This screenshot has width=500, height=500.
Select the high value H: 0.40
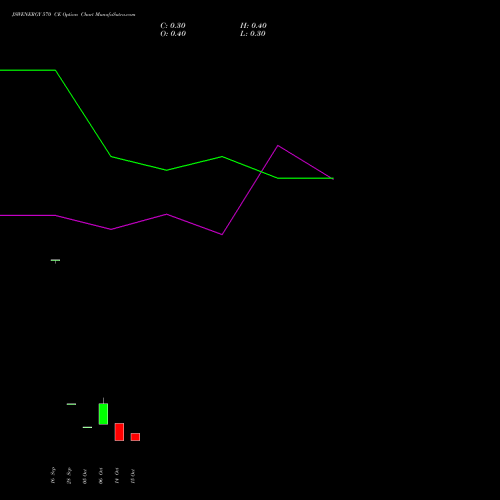[x=253, y=26]
